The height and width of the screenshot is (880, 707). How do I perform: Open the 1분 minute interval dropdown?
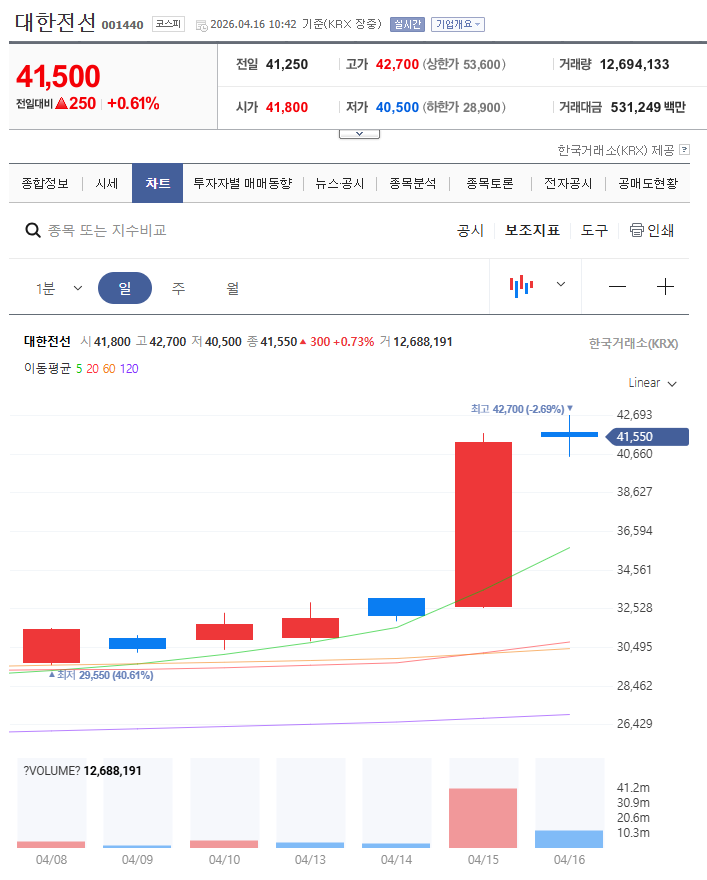[59, 288]
